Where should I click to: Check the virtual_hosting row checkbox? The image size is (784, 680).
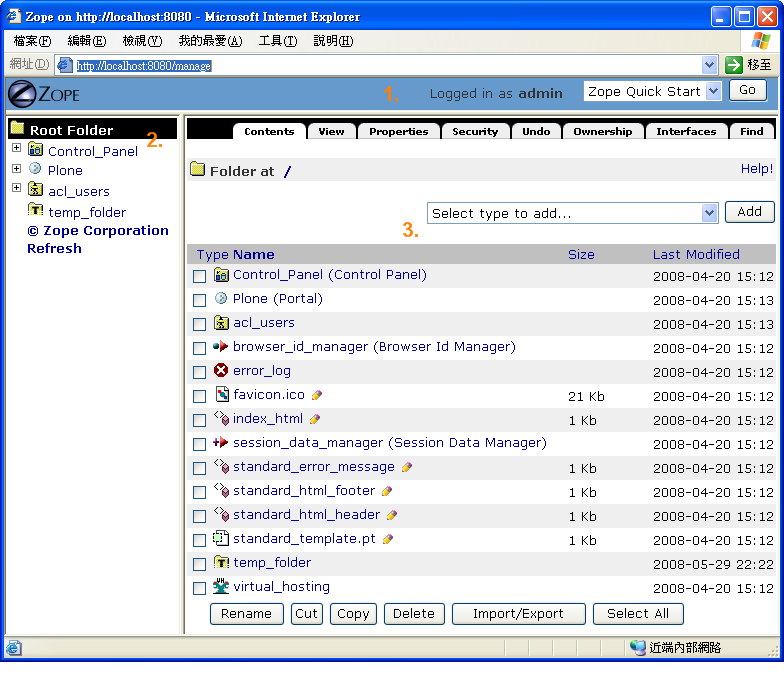[200, 588]
